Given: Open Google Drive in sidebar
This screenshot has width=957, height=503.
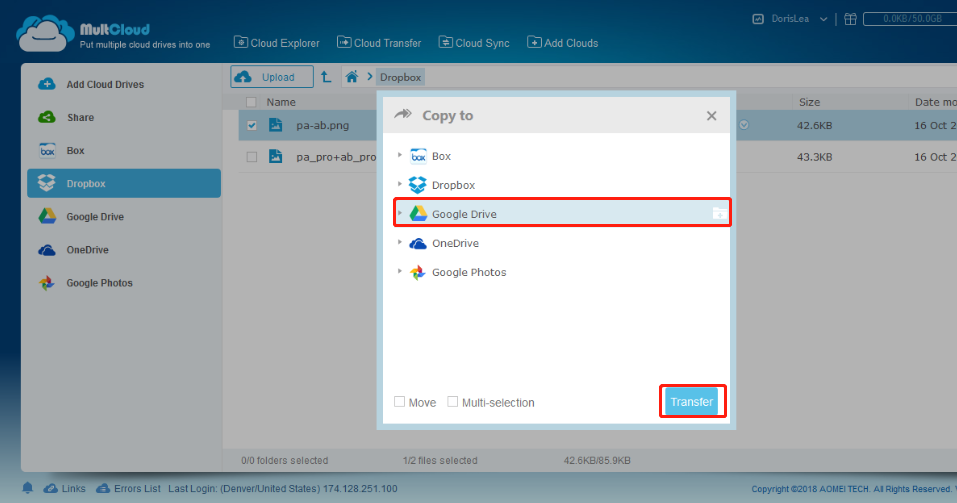Looking at the screenshot, I should (x=124, y=217).
